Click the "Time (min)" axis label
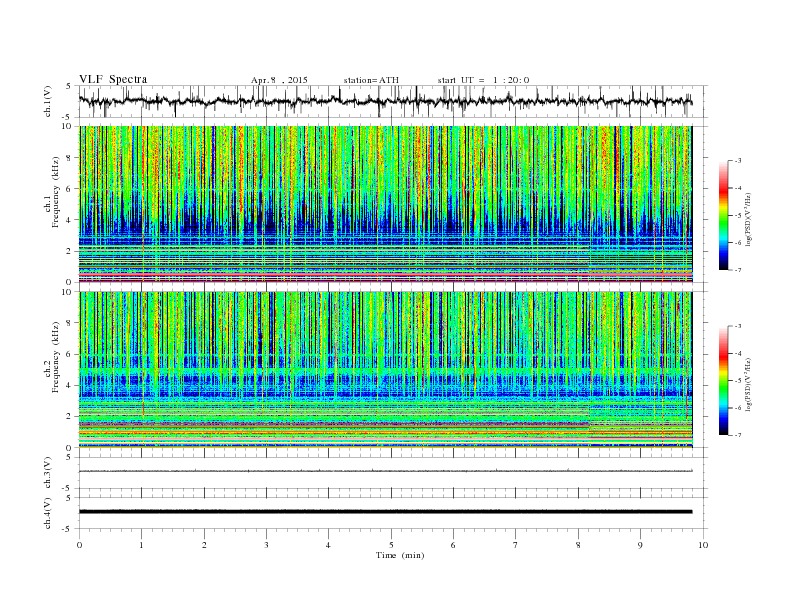Screen dimensions: 792x612 click(x=400, y=555)
